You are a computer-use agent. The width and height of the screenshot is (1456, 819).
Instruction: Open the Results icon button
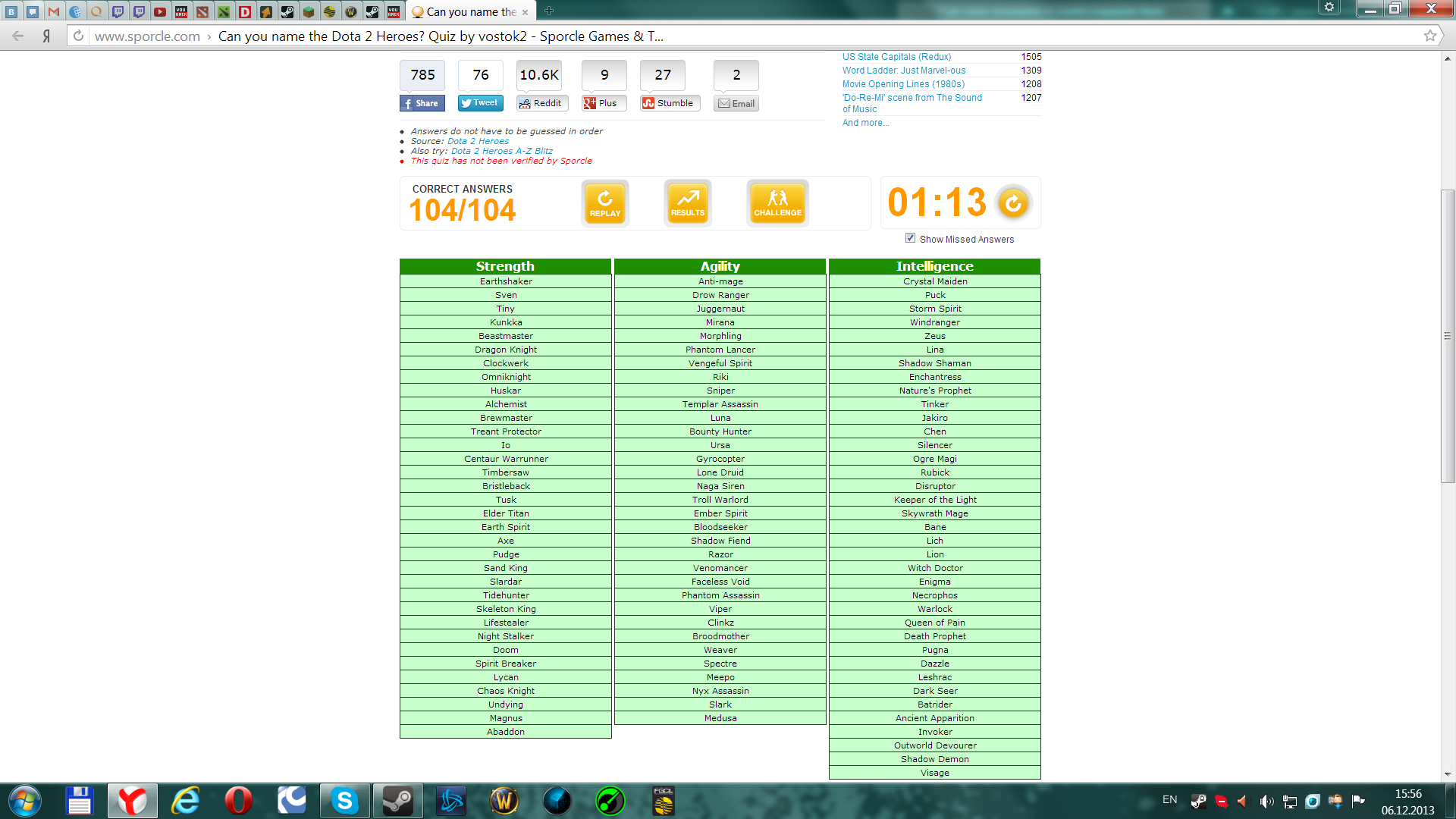pyautogui.click(x=687, y=203)
